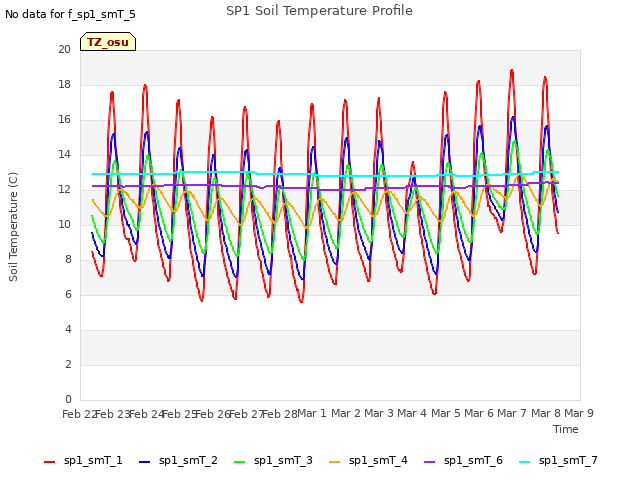640x480 pixels.
Task: Toggle the sp1_smT_2 legend entry
Action: pyautogui.click(x=178, y=461)
